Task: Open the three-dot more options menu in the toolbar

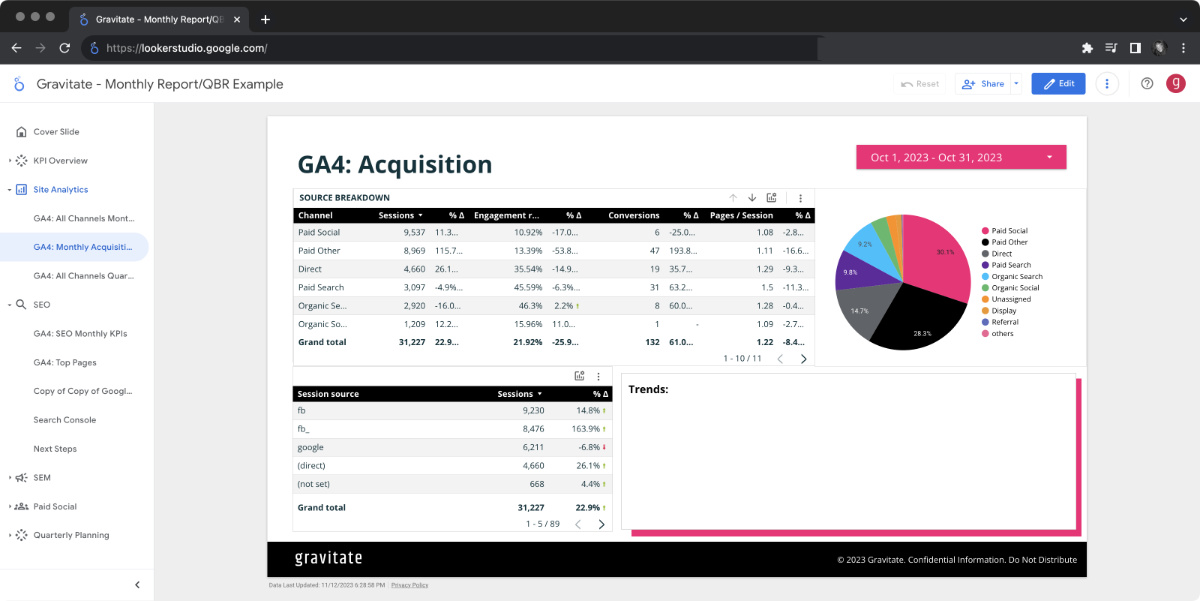Action: [x=1106, y=83]
